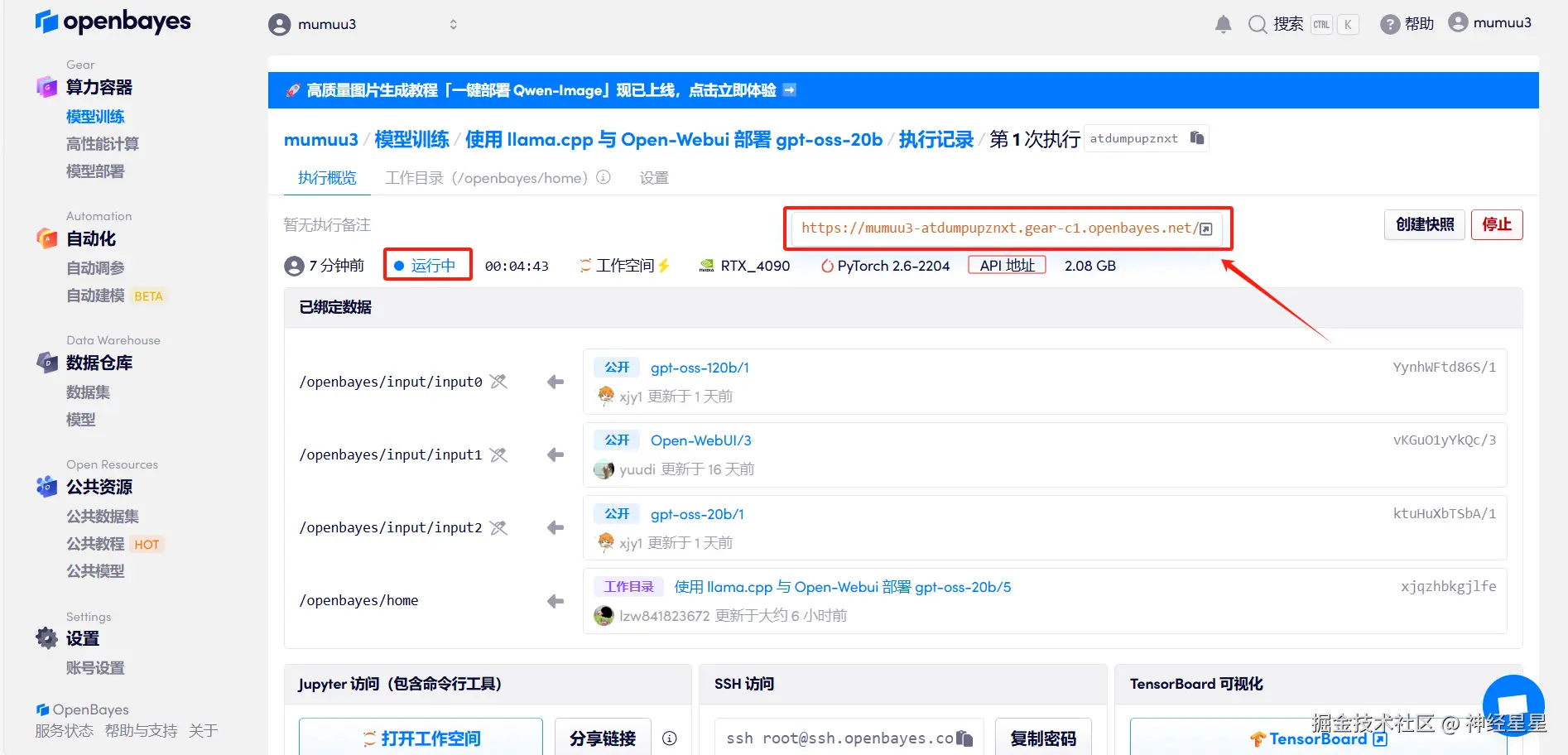
Task: Open 服务状态 footer link
Action: coord(64,730)
